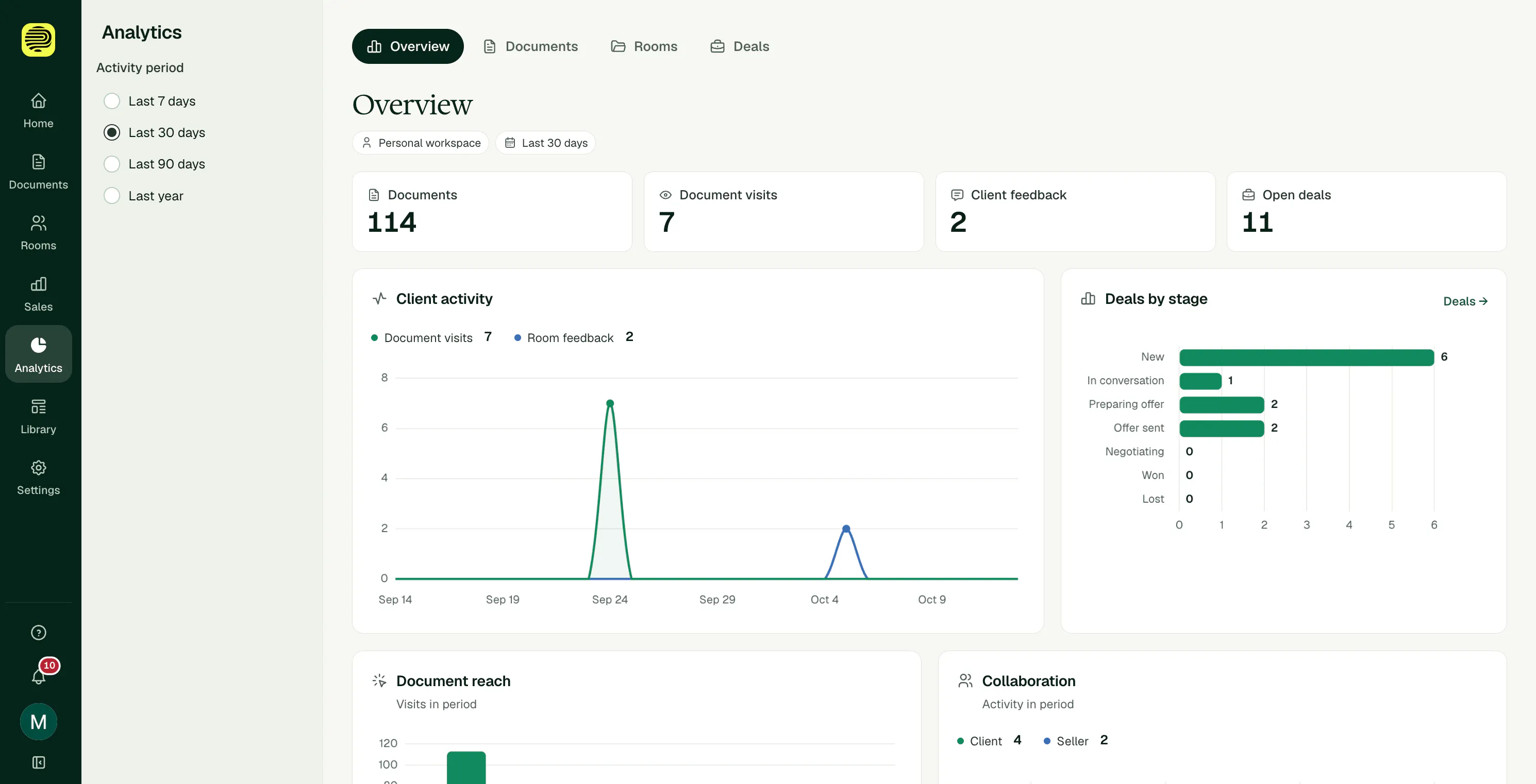Open Settings from the sidebar

(x=38, y=478)
